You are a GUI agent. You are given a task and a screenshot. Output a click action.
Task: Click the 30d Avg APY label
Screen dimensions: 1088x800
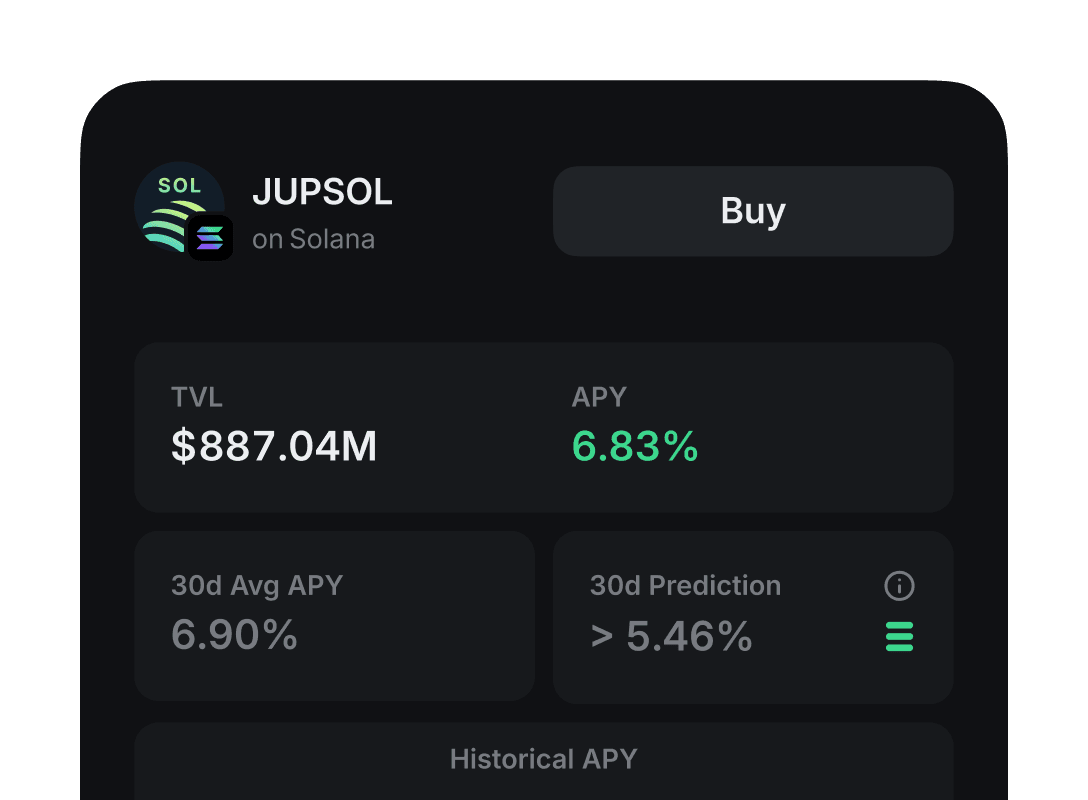257,585
